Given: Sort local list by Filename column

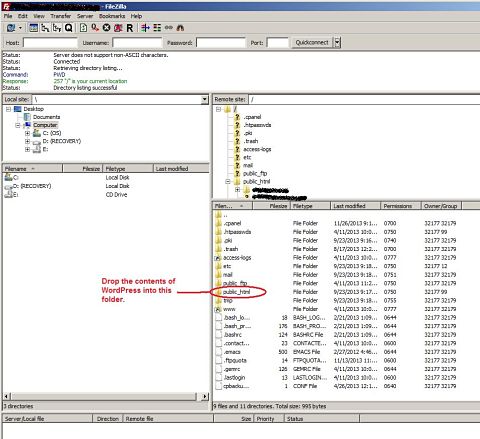Looking at the screenshot, I should point(33,169).
